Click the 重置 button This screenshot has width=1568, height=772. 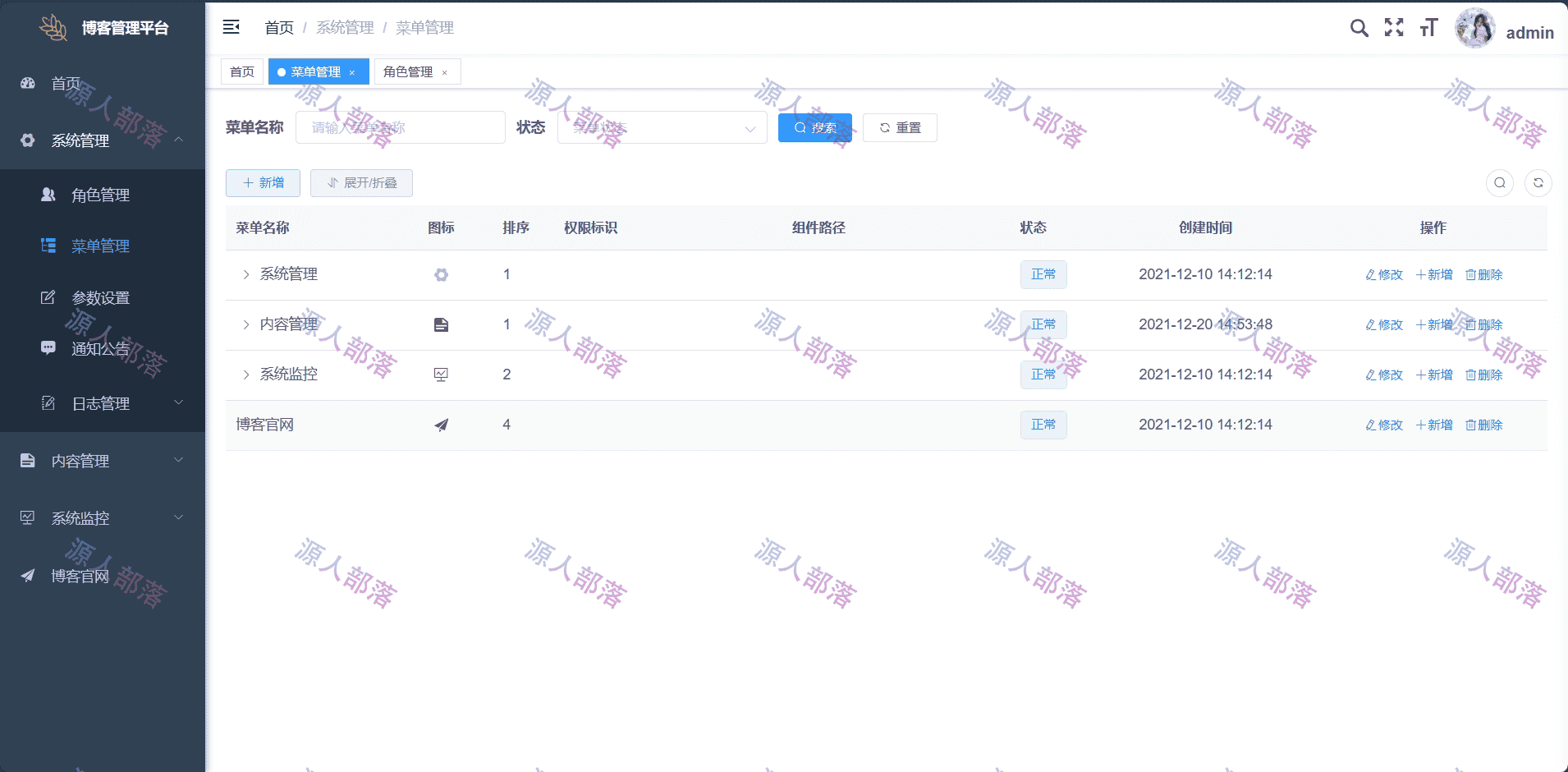(900, 127)
